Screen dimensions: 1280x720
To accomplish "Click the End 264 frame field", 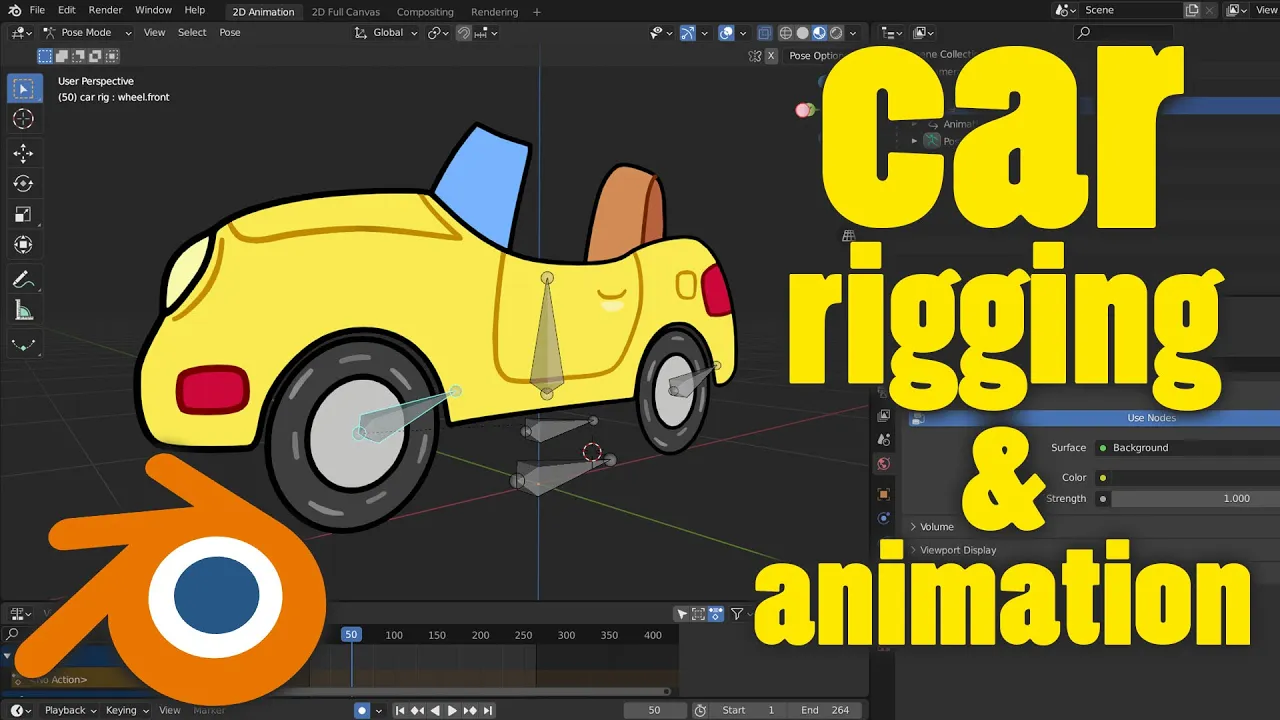I will click(823, 710).
